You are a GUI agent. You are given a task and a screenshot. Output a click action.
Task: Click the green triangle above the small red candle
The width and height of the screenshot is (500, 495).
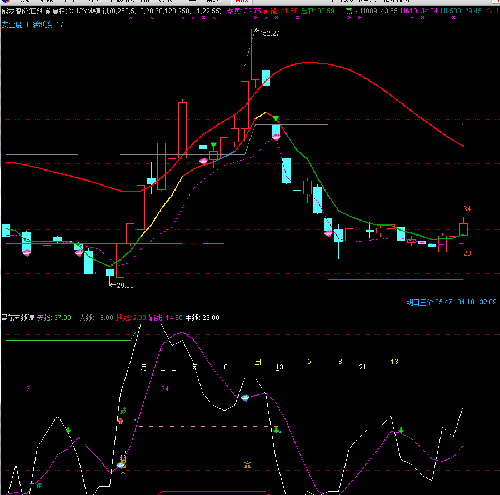pos(214,145)
